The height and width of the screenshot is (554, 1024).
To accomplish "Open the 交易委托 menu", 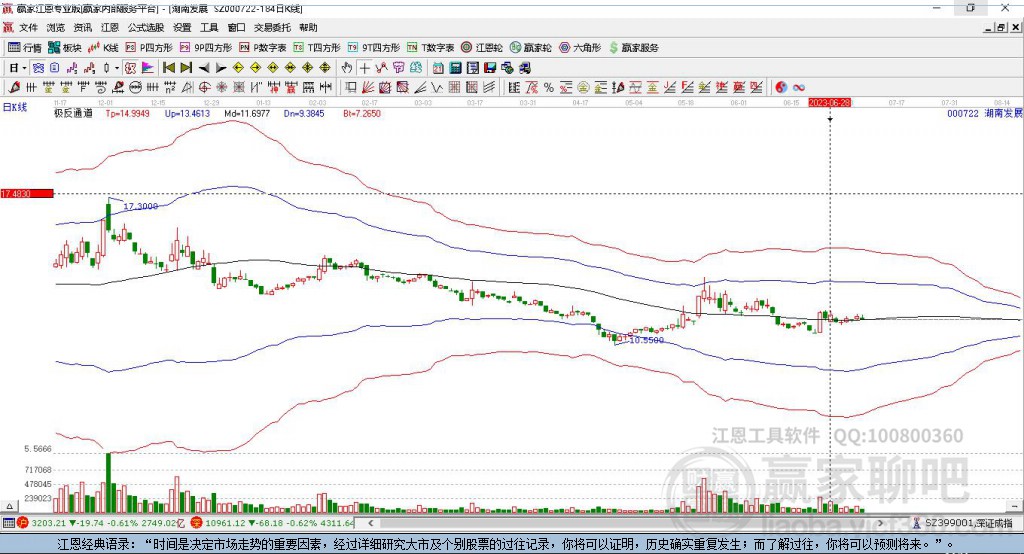I will pos(272,27).
